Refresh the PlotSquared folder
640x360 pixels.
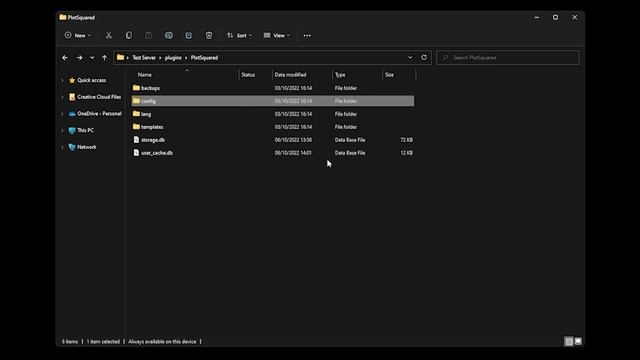click(424, 58)
